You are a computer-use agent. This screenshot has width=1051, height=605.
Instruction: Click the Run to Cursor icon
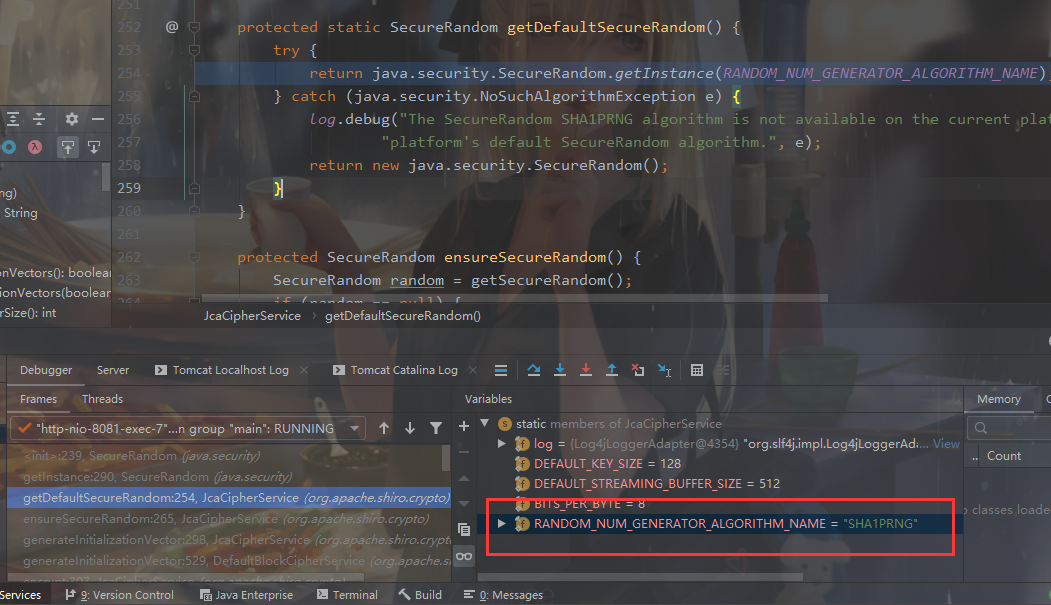point(664,370)
